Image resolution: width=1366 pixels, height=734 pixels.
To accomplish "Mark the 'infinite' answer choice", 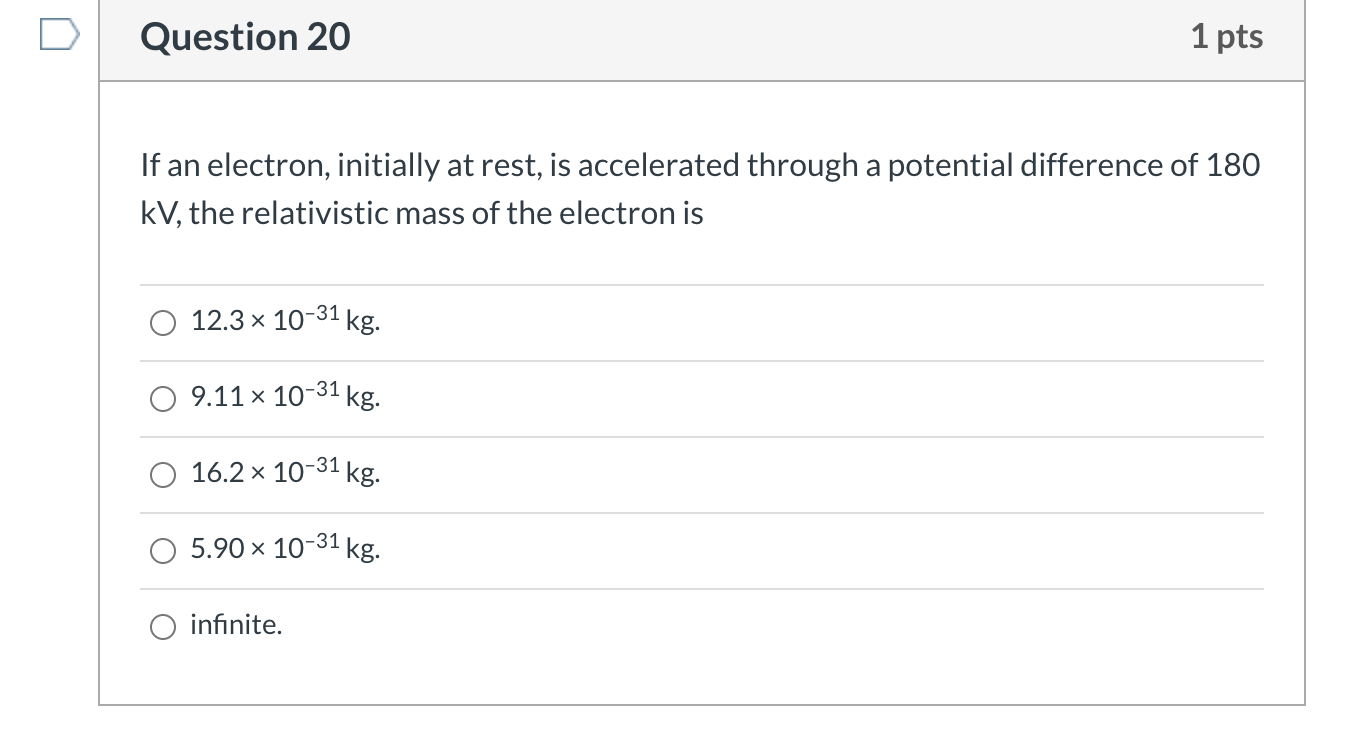I will tap(163, 626).
